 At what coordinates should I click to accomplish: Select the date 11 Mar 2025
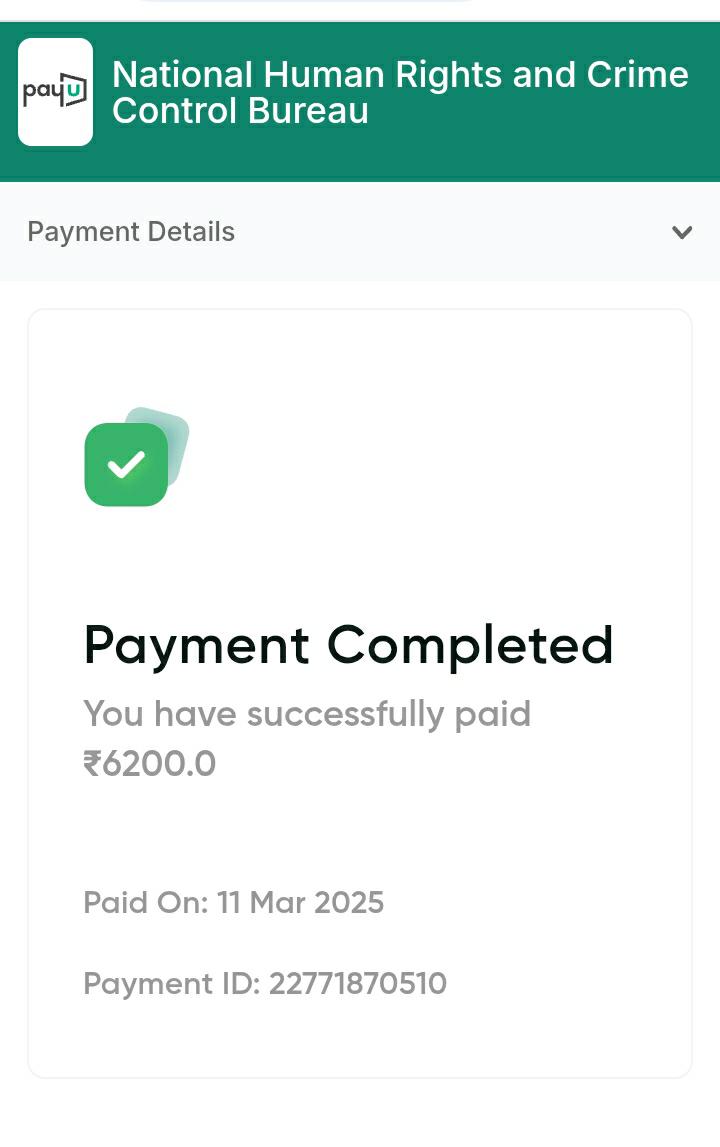(300, 903)
